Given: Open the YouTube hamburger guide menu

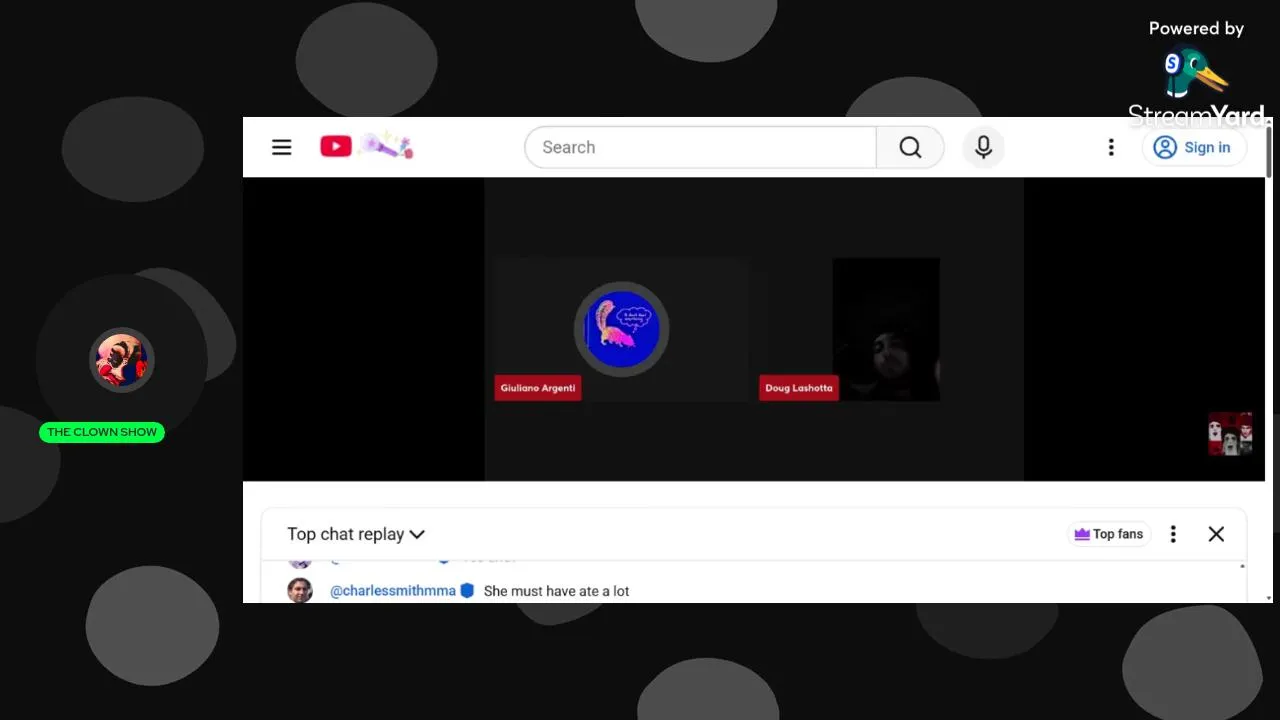Looking at the screenshot, I should [282, 147].
